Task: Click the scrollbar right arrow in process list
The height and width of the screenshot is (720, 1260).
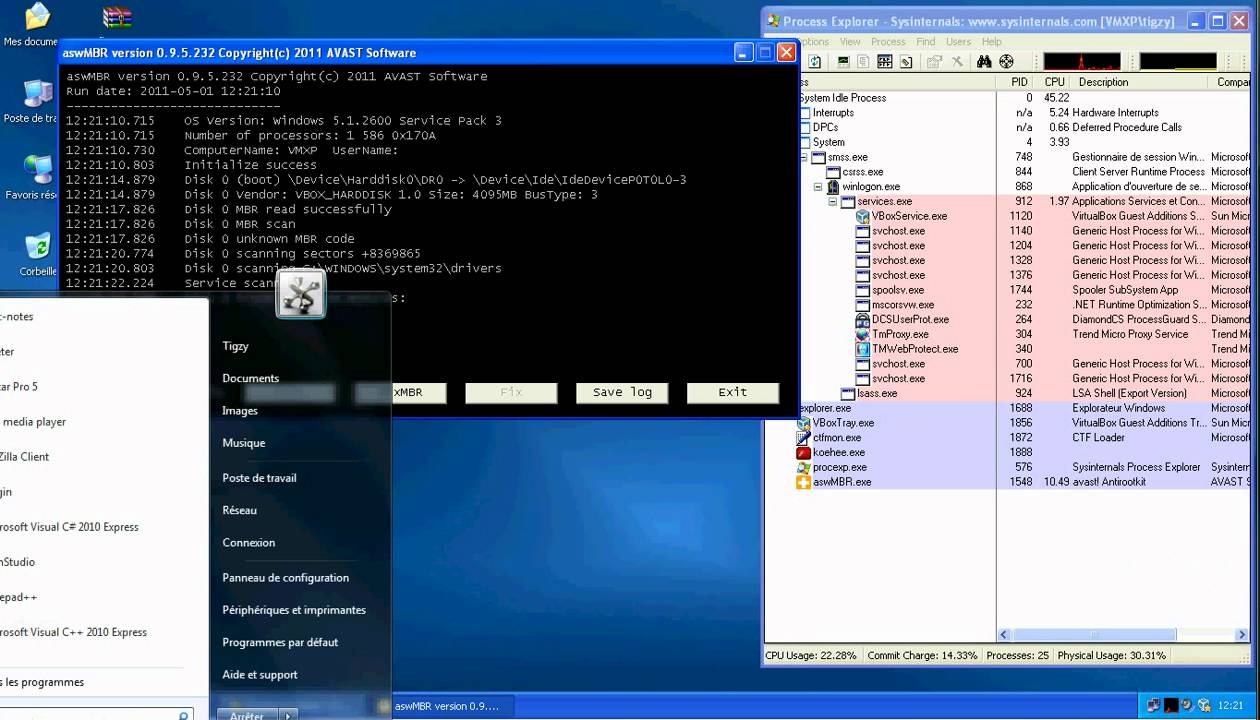Action: (1243, 635)
